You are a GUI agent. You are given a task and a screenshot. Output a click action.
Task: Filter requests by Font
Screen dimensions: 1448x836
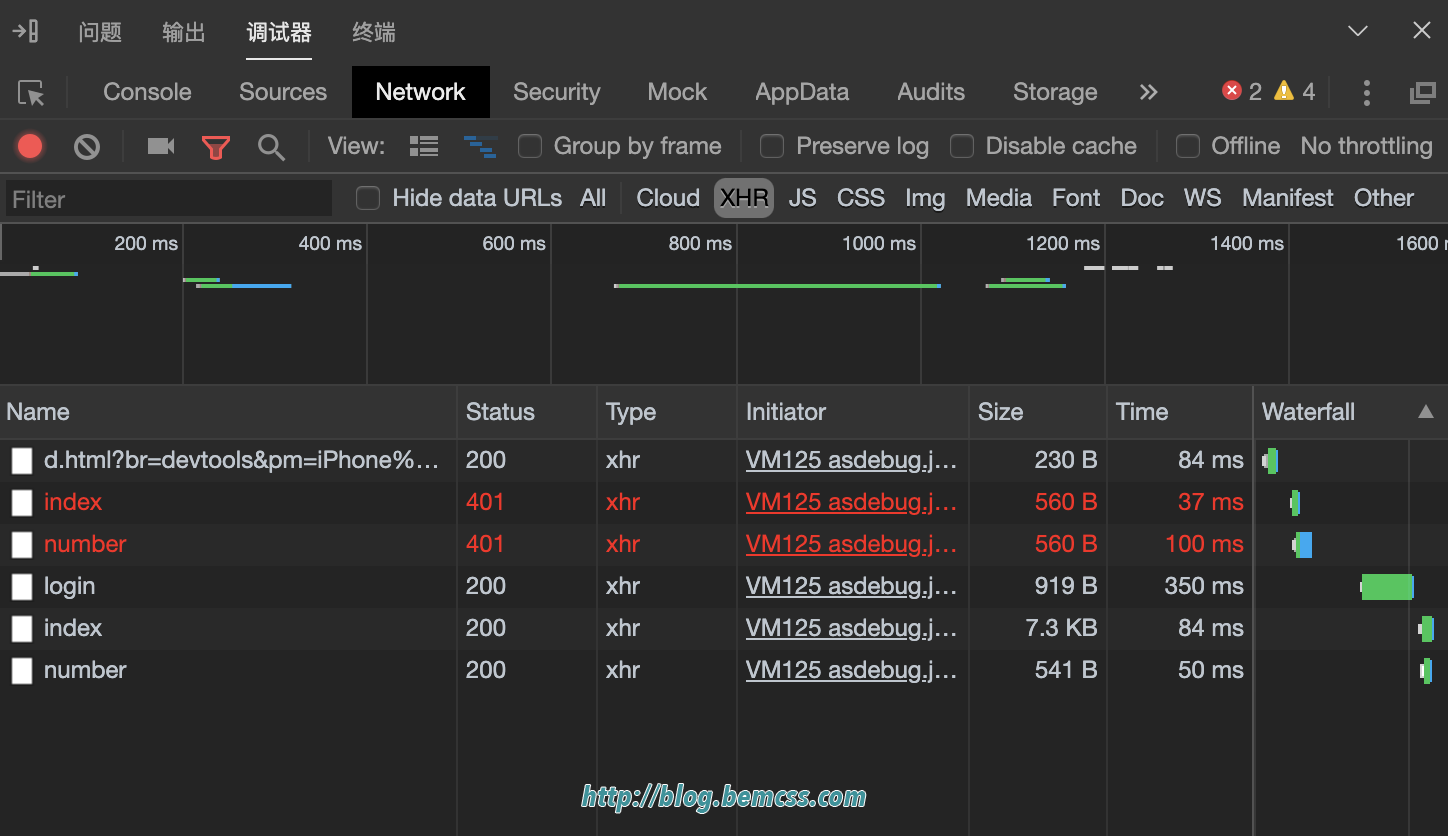pyautogui.click(x=1076, y=198)
